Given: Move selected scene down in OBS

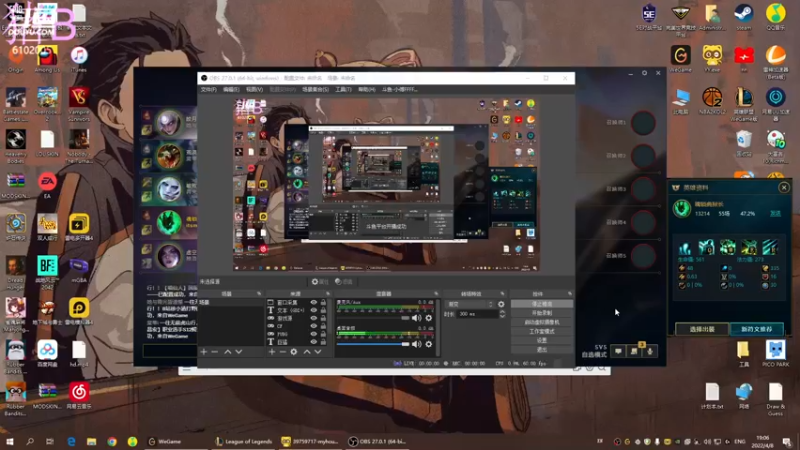Looking at the screenshot, I should coord(239,352).
